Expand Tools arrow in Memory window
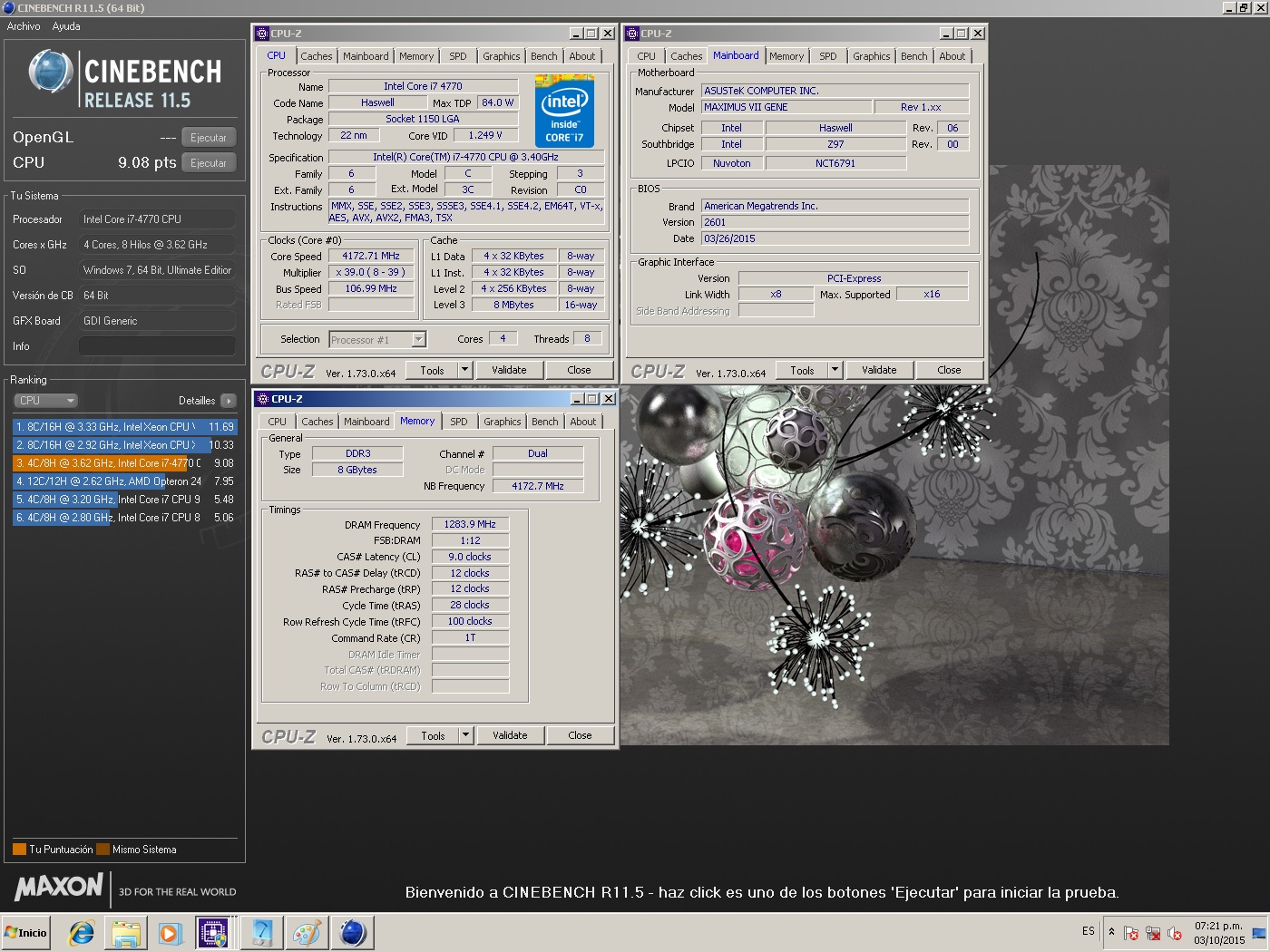This screenshot has height=952, width=1270. [465, 735]
